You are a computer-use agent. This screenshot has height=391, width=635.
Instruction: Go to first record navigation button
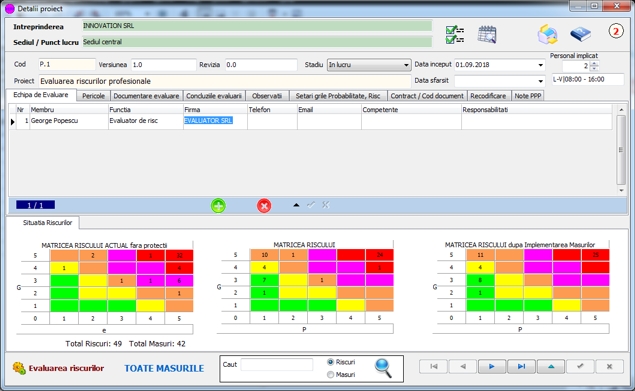point(434,366)
